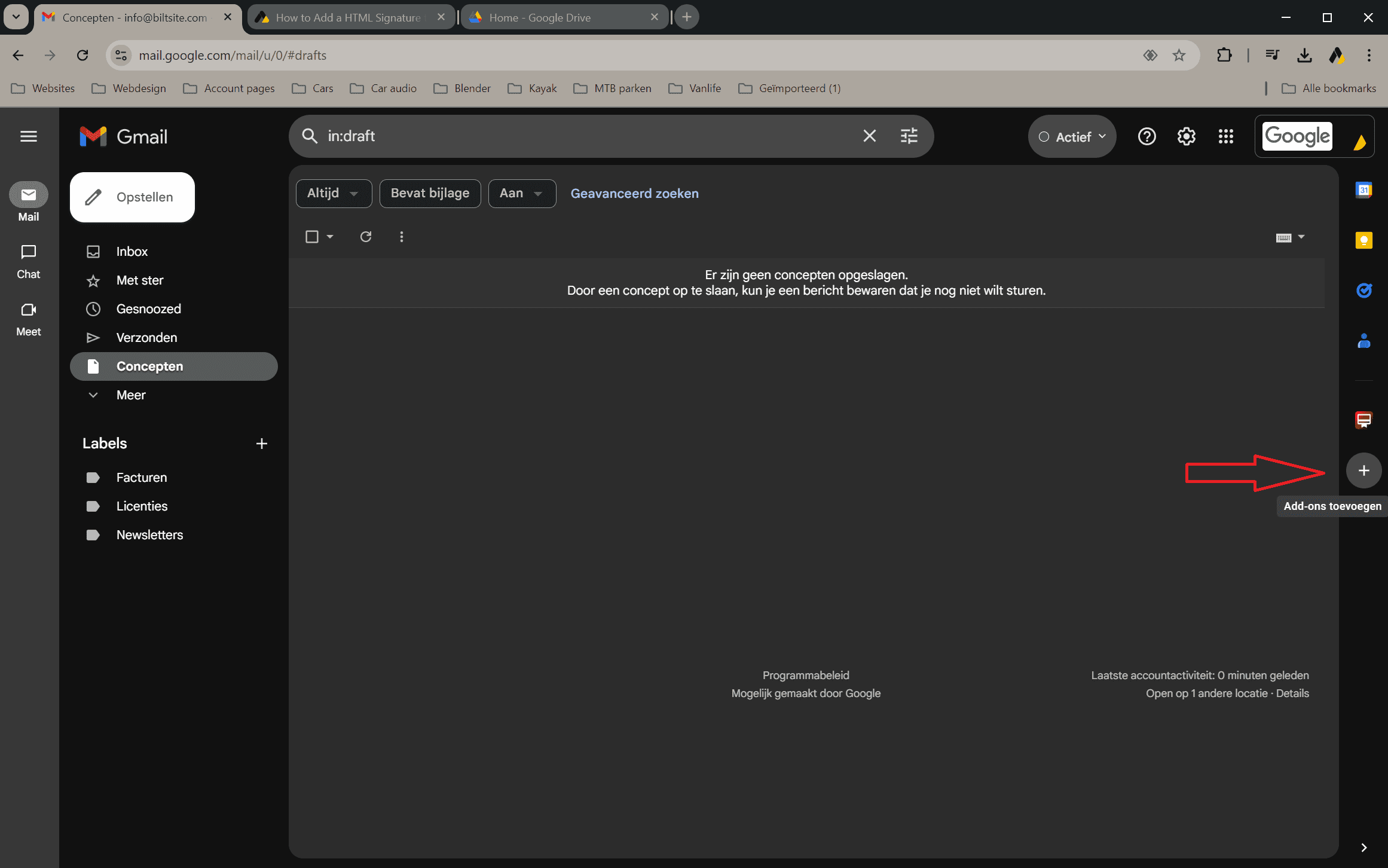
Task: Click the Gmail settings gear icon
Action: click(1186, 137)
